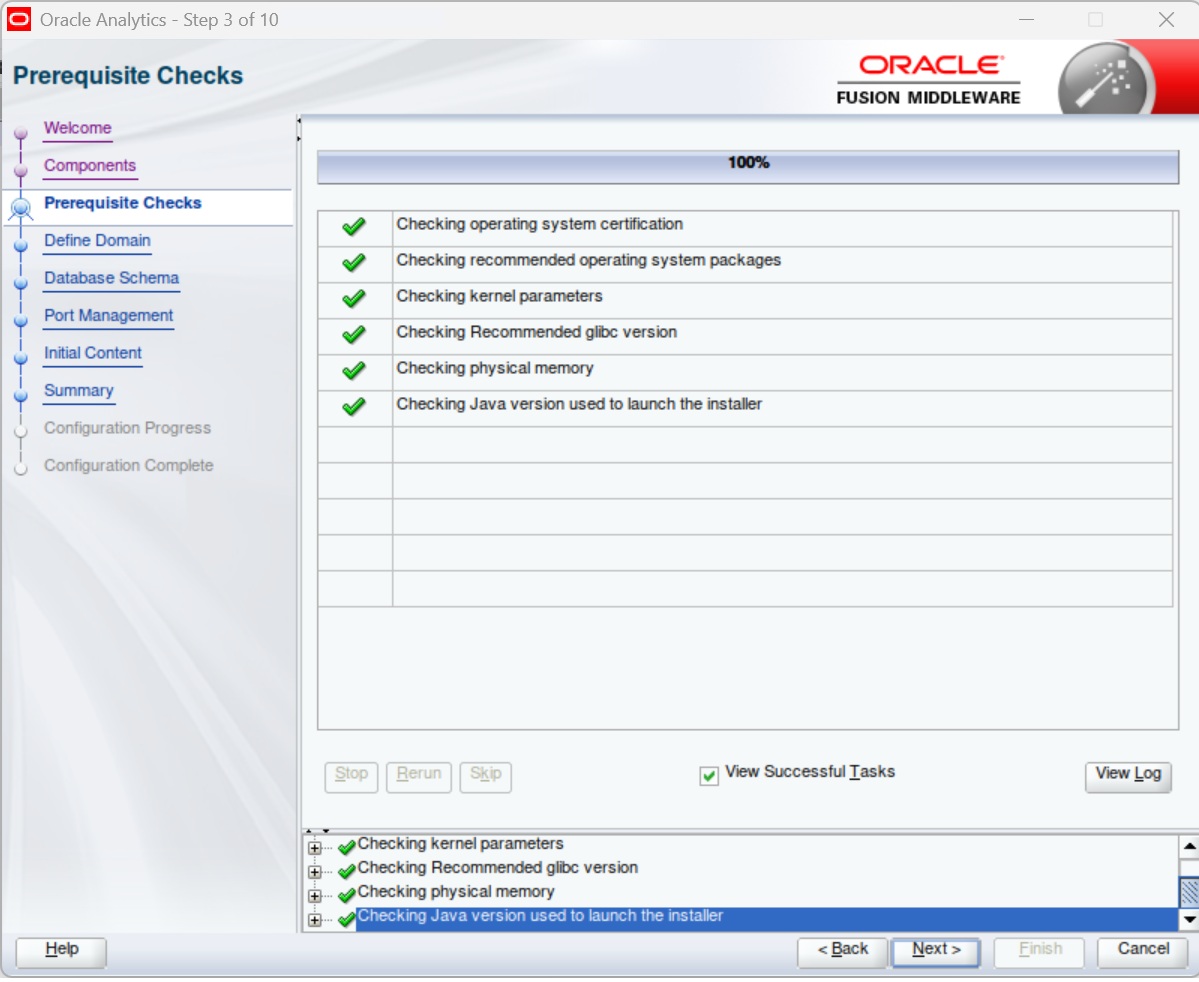Open the Database Schema step
The image size is (1199, 982).
112,278
